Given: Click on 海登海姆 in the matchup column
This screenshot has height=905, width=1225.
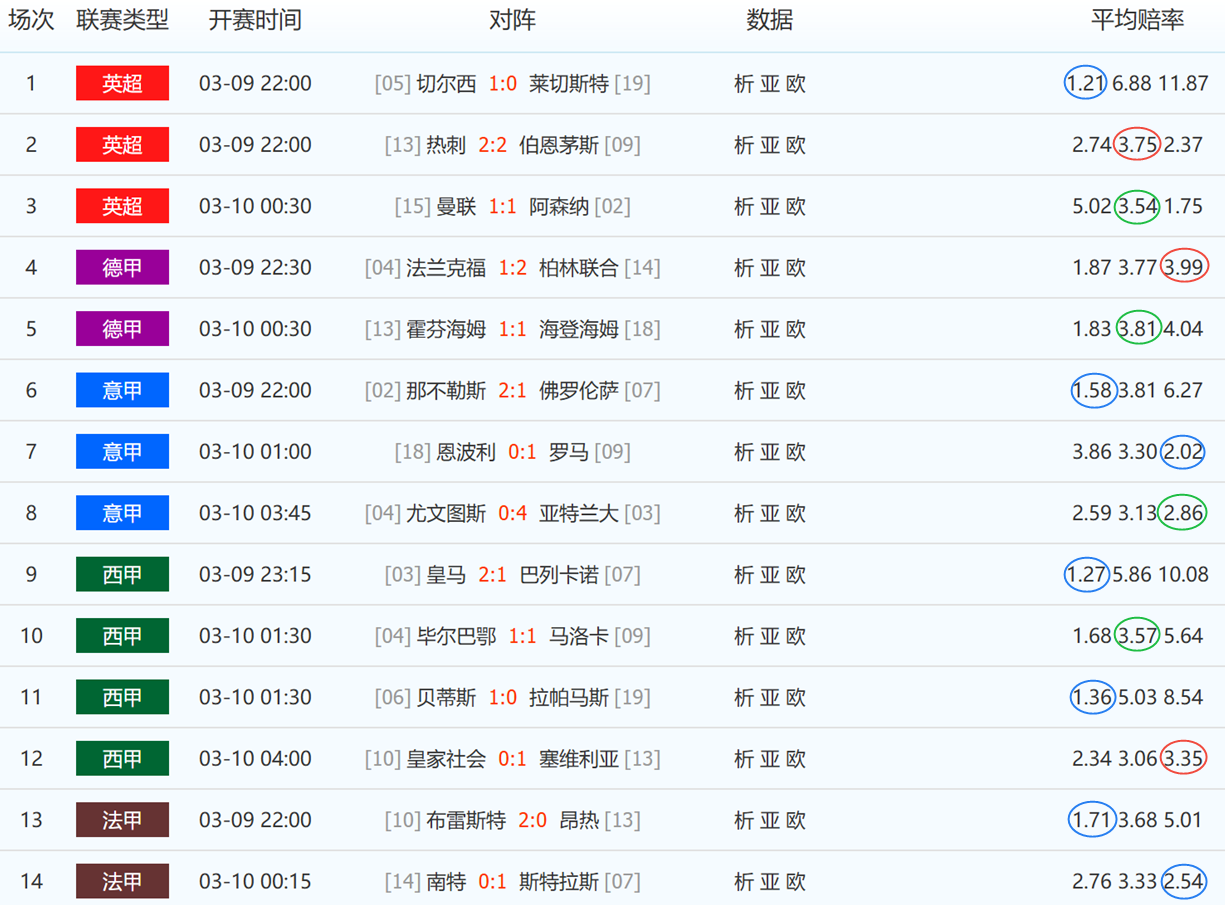Looking at the screenshot, I should point(579,329).
